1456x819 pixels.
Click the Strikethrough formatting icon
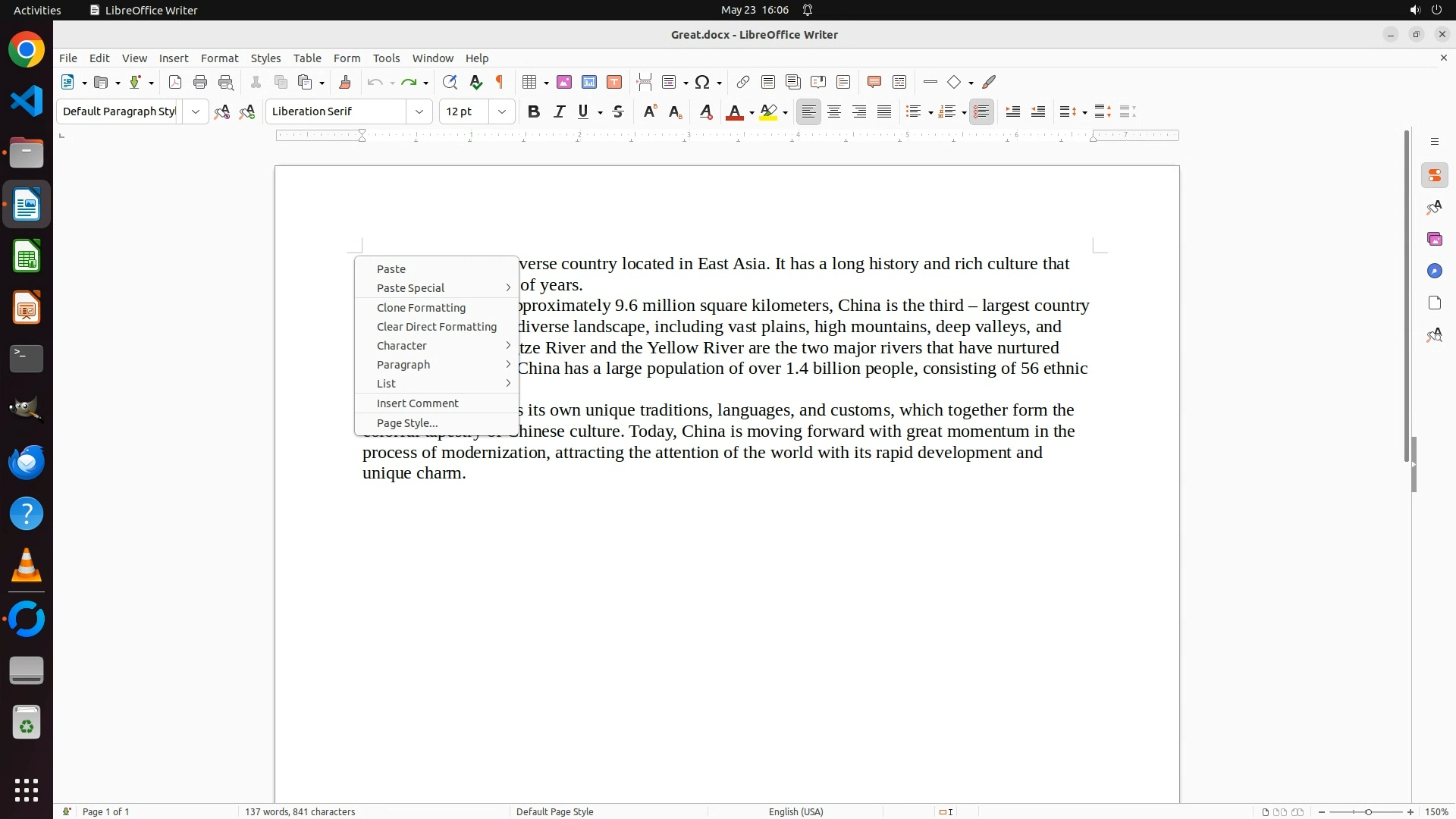point(618,111)
